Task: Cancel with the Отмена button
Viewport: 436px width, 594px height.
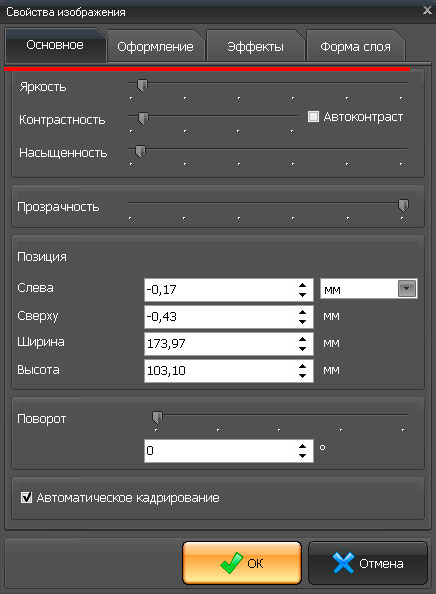Action: coord(368,563)
